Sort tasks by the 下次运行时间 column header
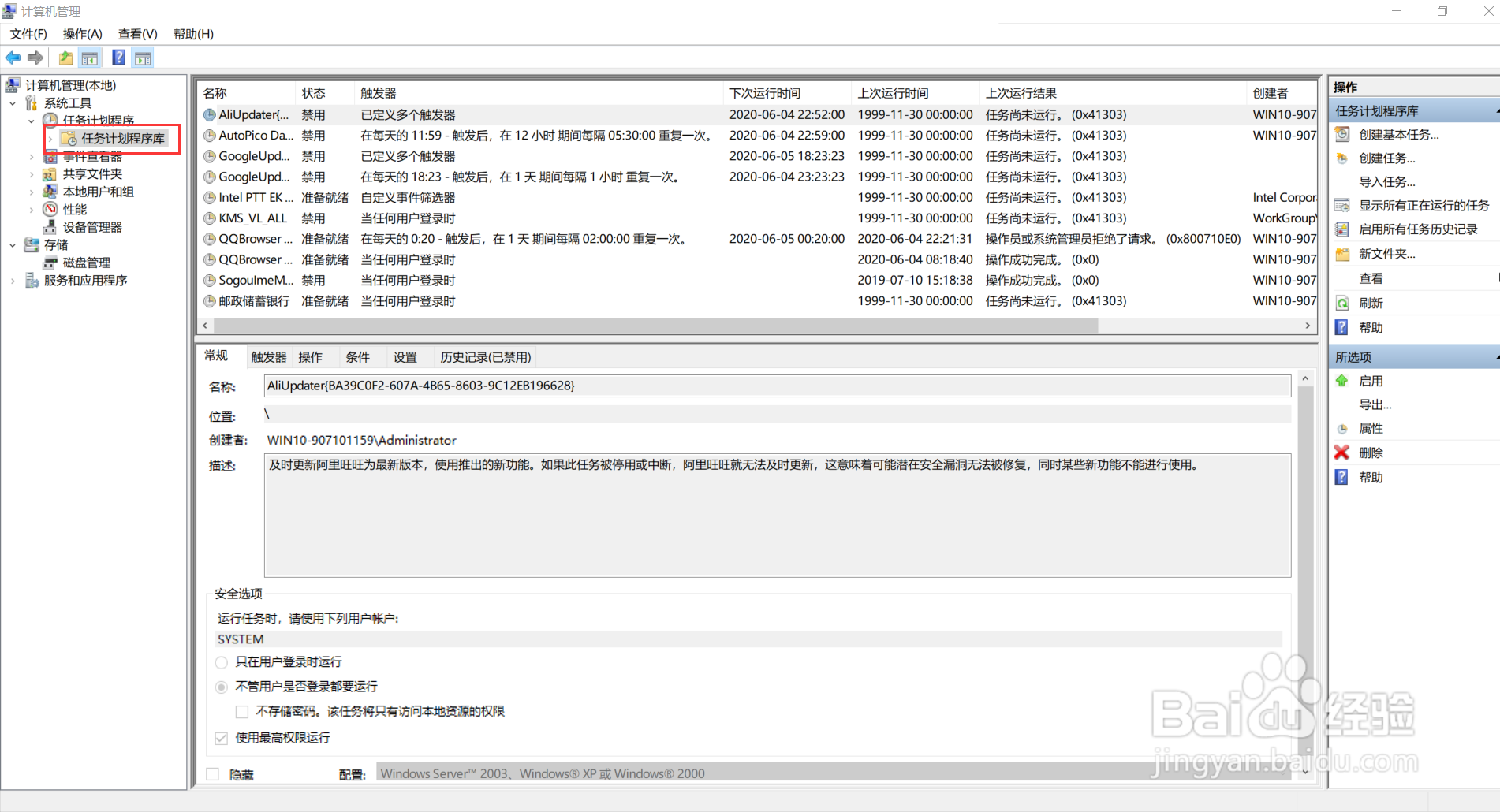1500x812 pixels. coord(787,93)
